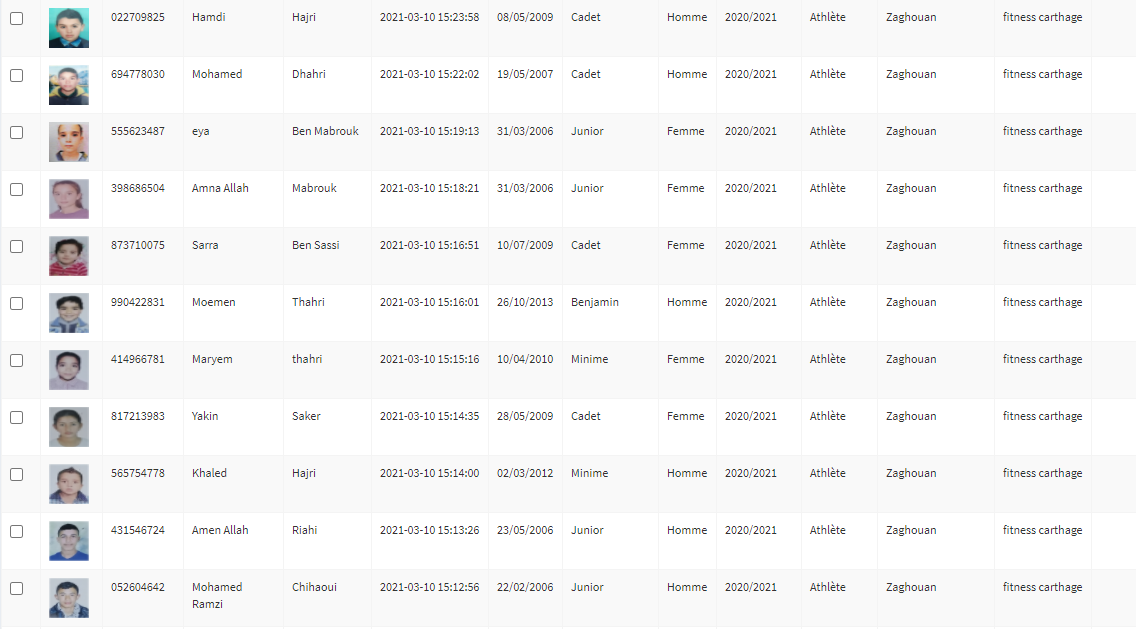Check the Sarra Ben Sassi row checkbox
This screenshot has height=629, width=1136.
point(16,246)
